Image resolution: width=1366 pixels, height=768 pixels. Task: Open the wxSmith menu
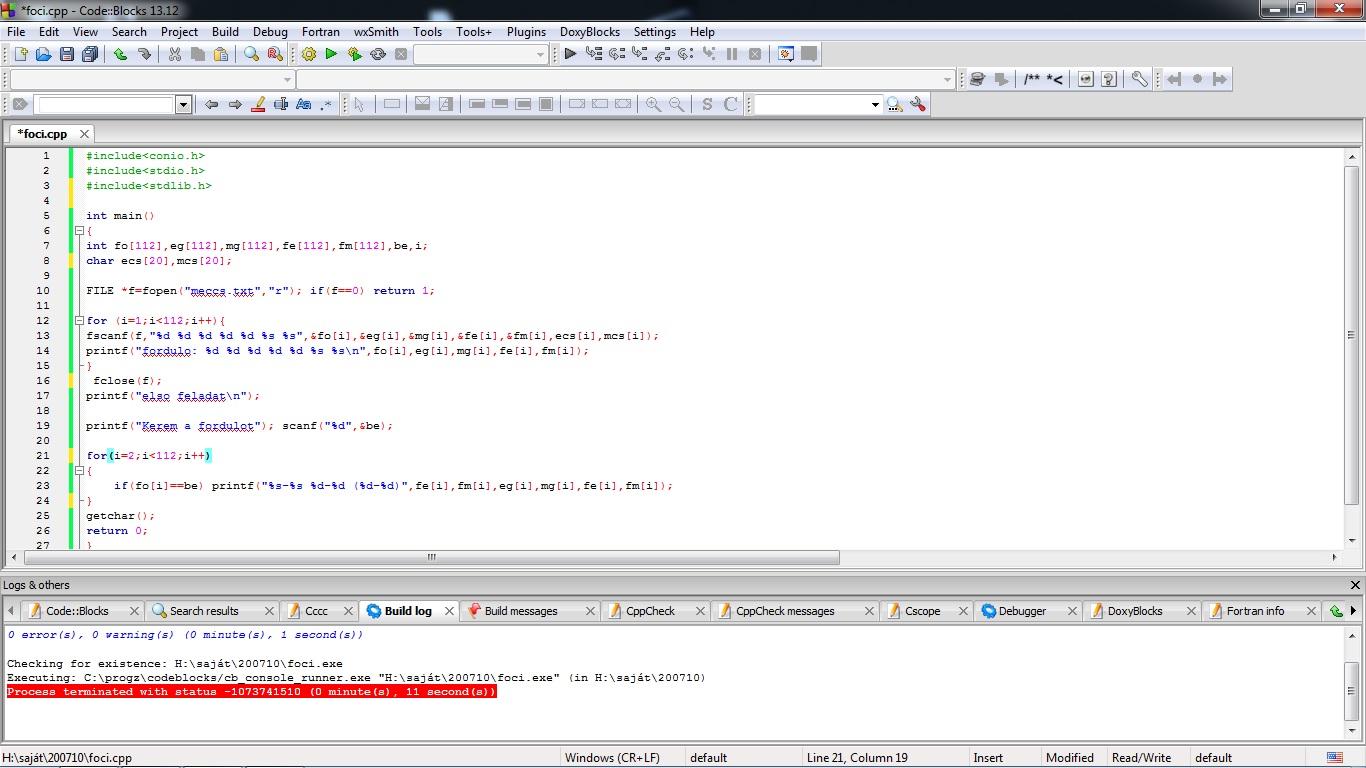(376, 31)
